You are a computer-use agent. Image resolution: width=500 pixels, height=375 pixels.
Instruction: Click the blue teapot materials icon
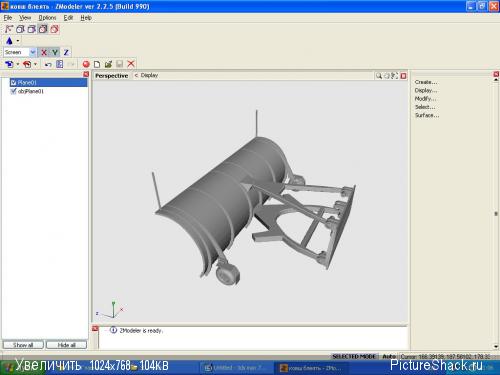pyautogui.click(x=9, y=64)
